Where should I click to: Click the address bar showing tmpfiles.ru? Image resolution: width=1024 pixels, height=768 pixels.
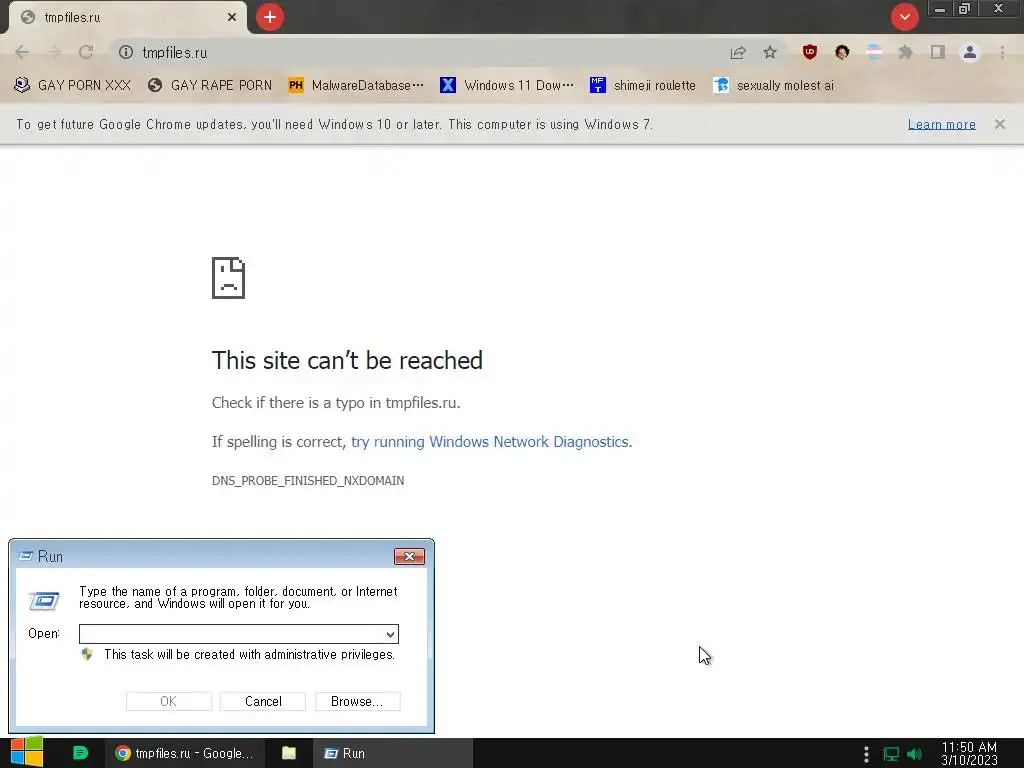click(418, 52)
